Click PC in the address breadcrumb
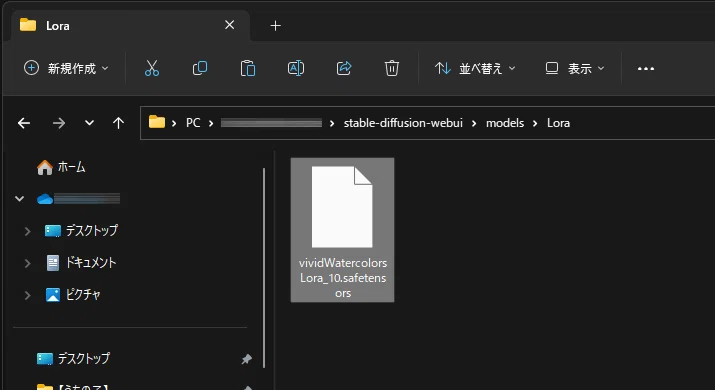 click(193, 123)
